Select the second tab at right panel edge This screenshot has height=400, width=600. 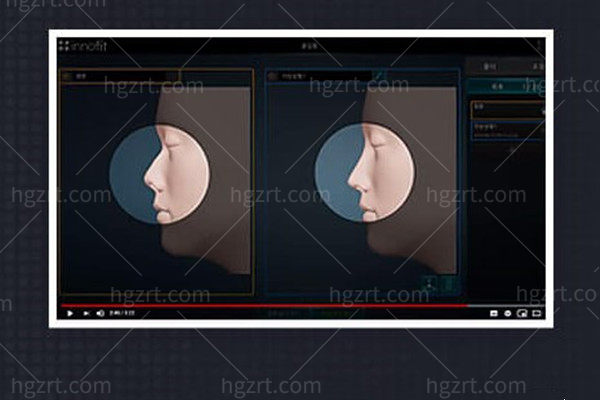[x=535, y=67]
